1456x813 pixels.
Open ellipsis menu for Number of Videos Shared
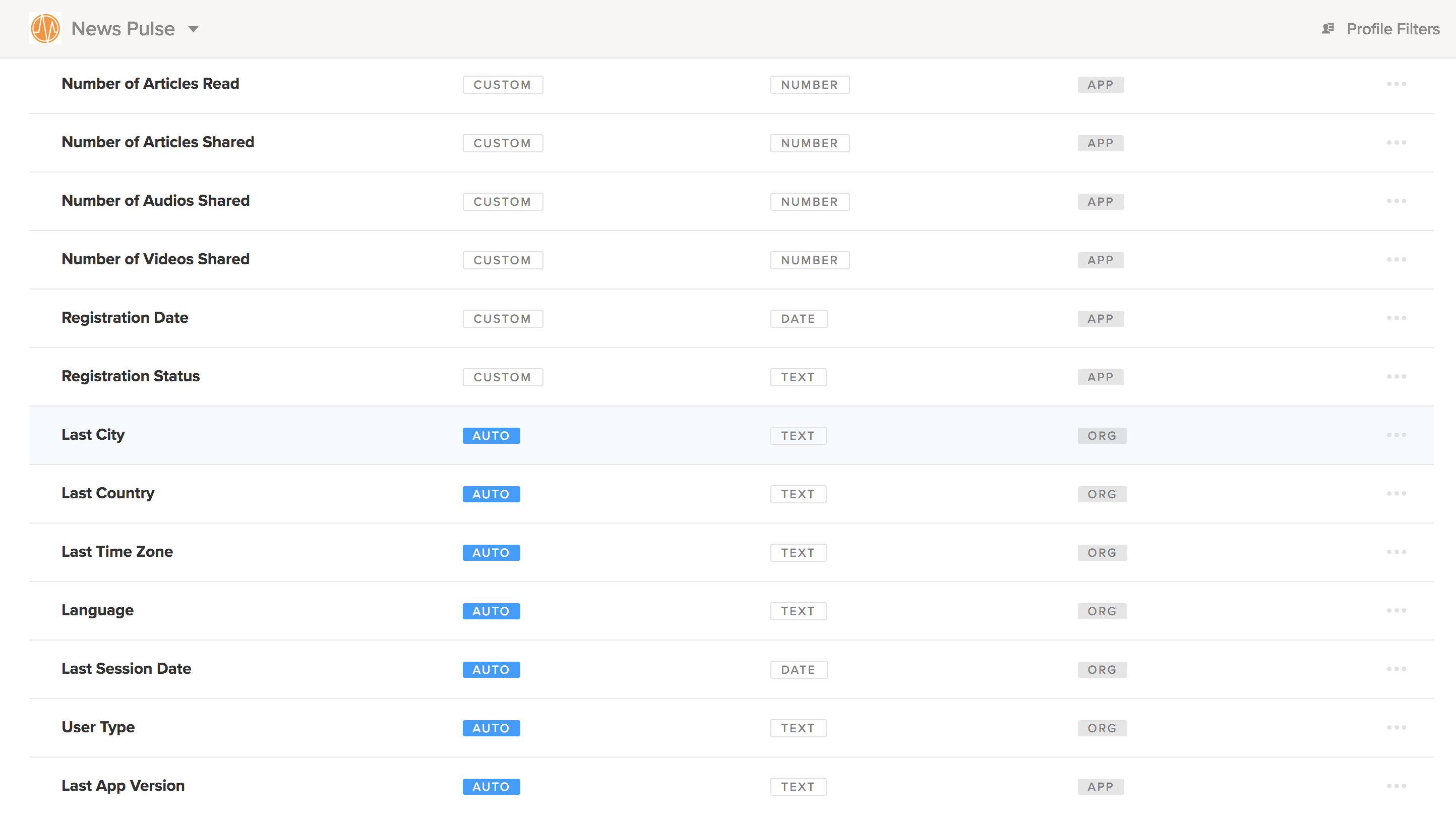point(1396,260)
